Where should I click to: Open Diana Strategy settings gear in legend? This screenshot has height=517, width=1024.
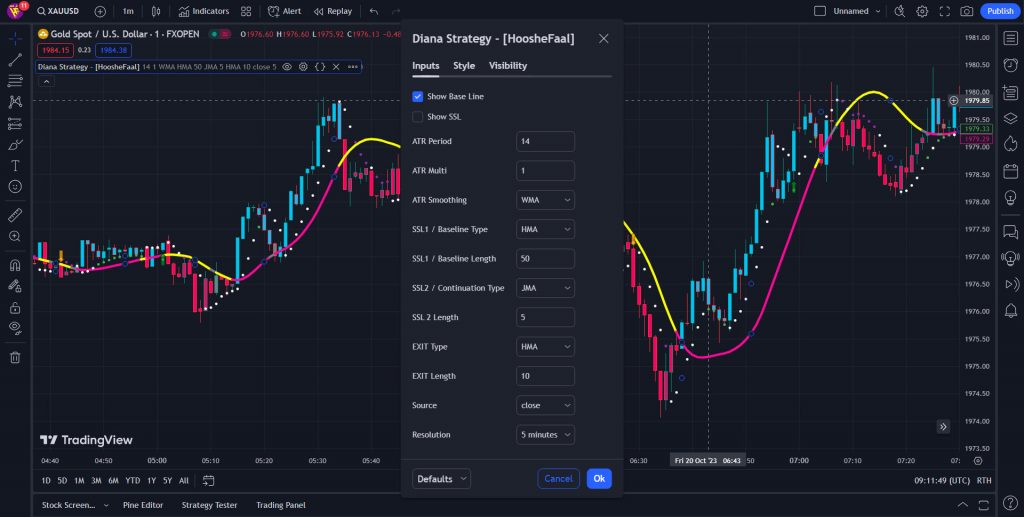point(303,67)
